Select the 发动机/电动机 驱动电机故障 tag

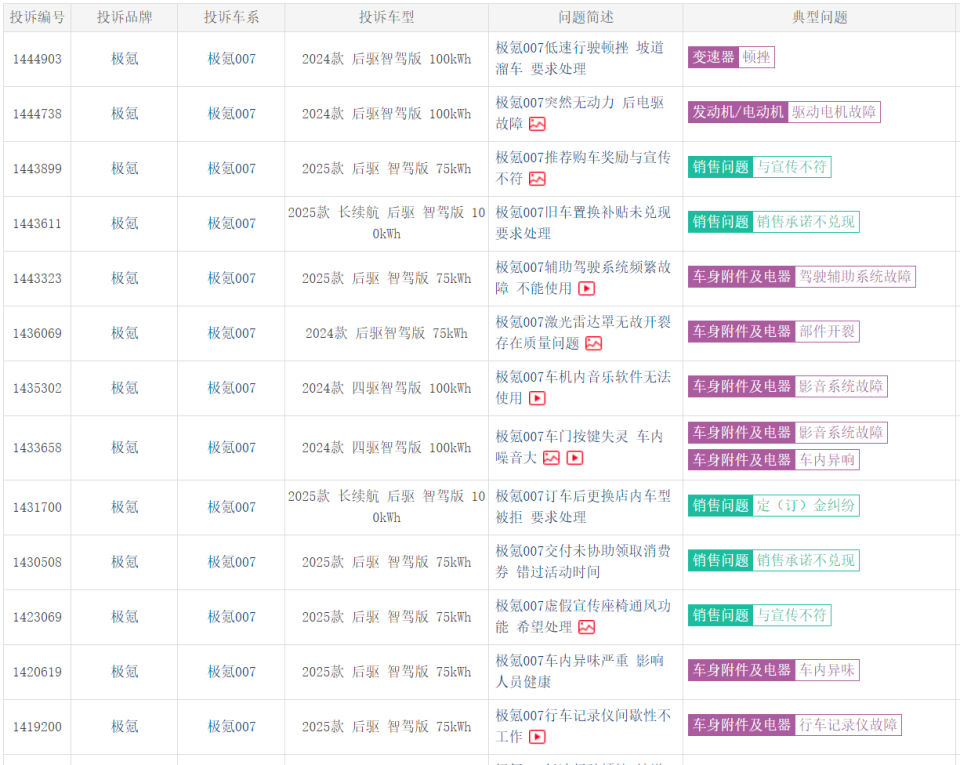pos(784,112)
